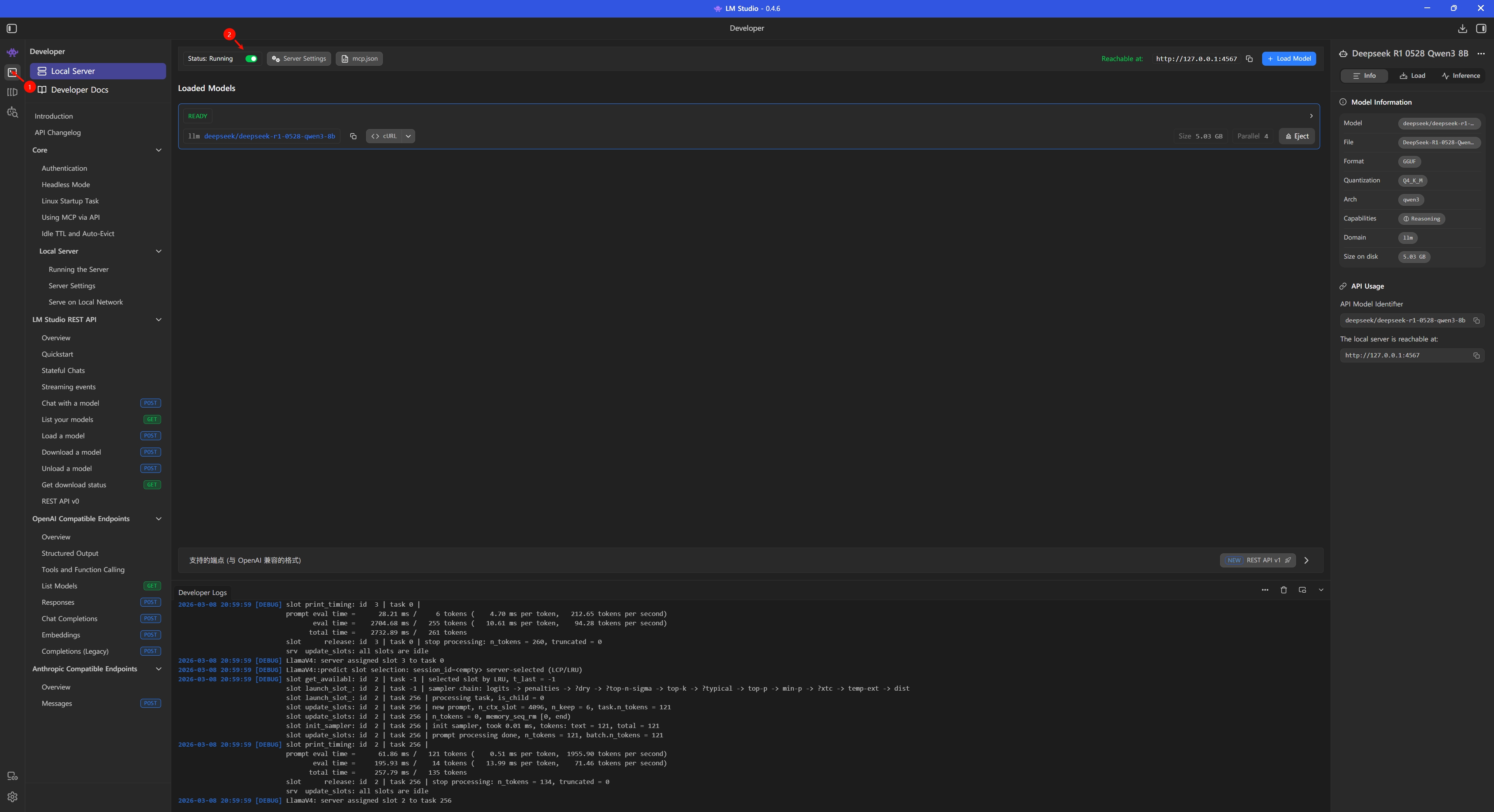The height and width of the screenshot is (812, 1494).
Task: Copy loaded model identifier next to cURL
Action: tap(353, 136)
